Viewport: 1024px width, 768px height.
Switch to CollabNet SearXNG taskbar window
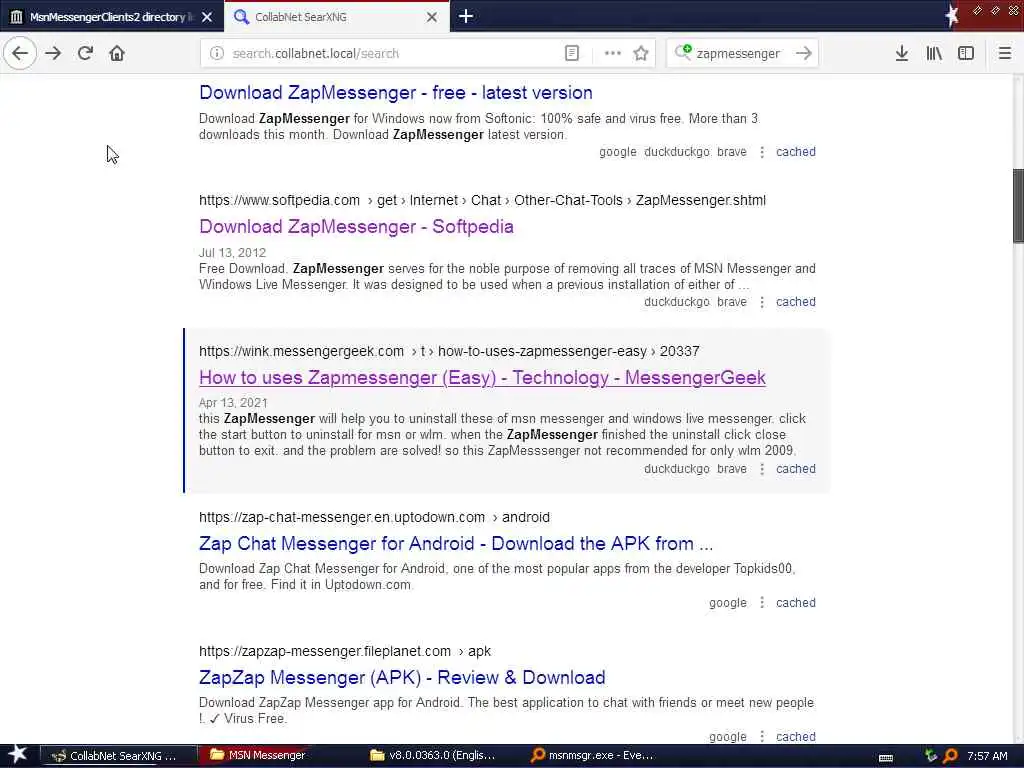(x=118, y=756)
